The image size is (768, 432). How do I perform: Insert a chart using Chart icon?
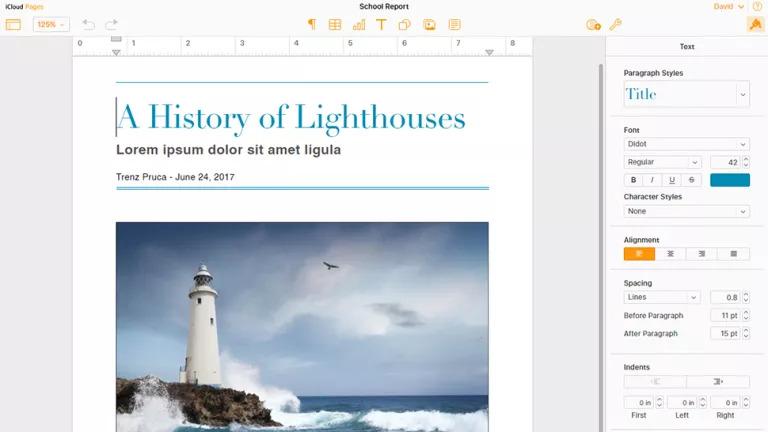tap(359, 24)
